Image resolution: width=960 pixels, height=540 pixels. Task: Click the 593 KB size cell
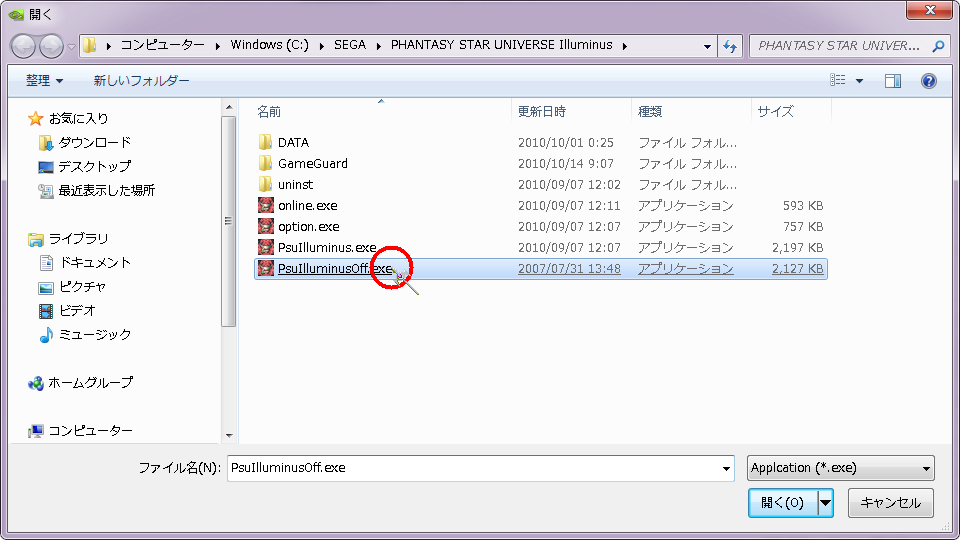(x=803, y=206)
